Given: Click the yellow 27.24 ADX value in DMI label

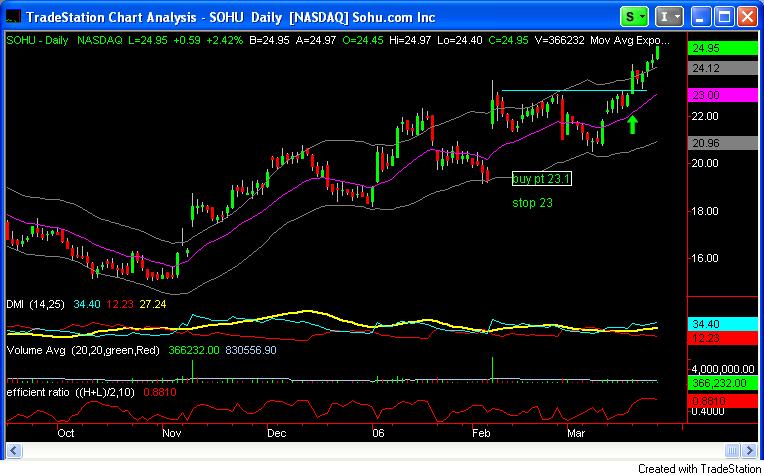Looking at the screenshot, I should [x=153, y=304].
